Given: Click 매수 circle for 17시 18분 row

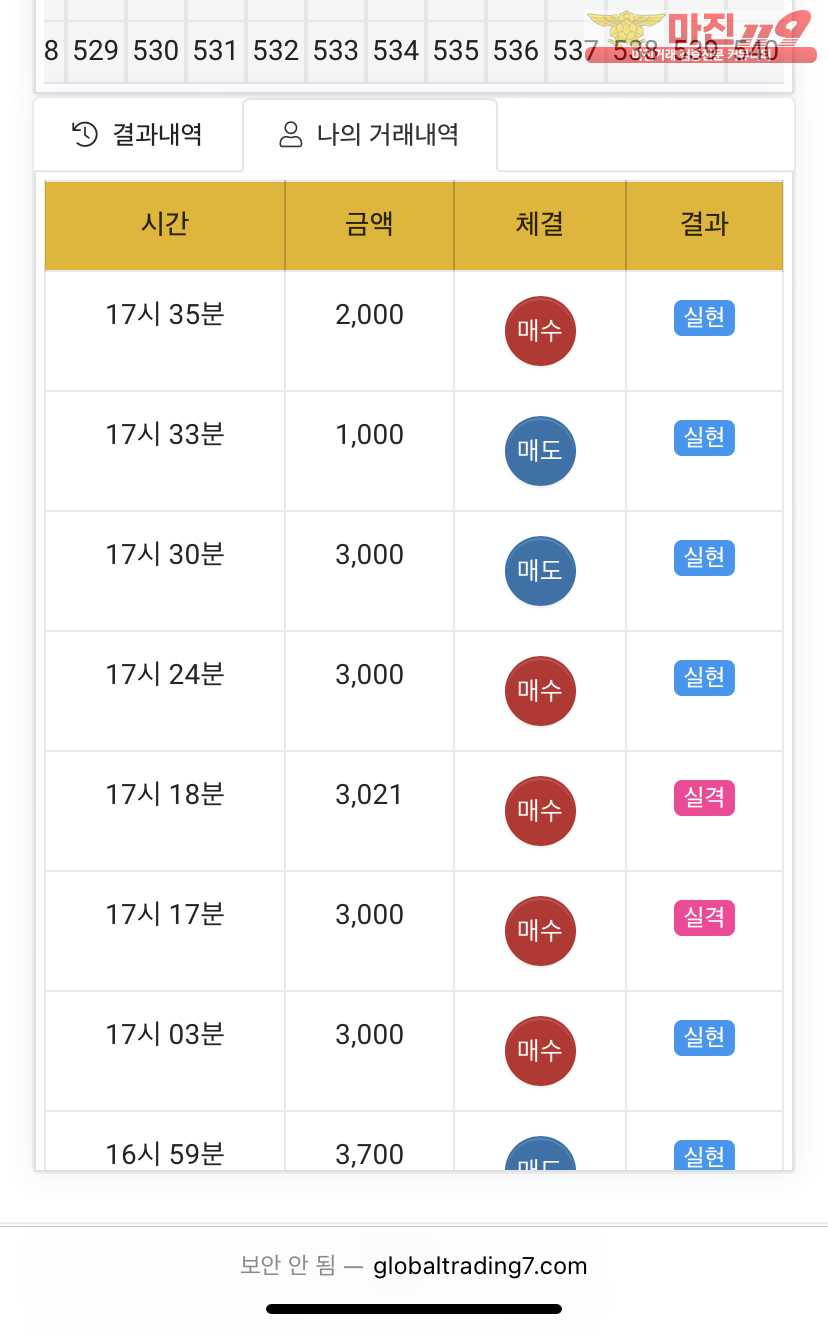Looking at the screenshot, I should [540, 811].
